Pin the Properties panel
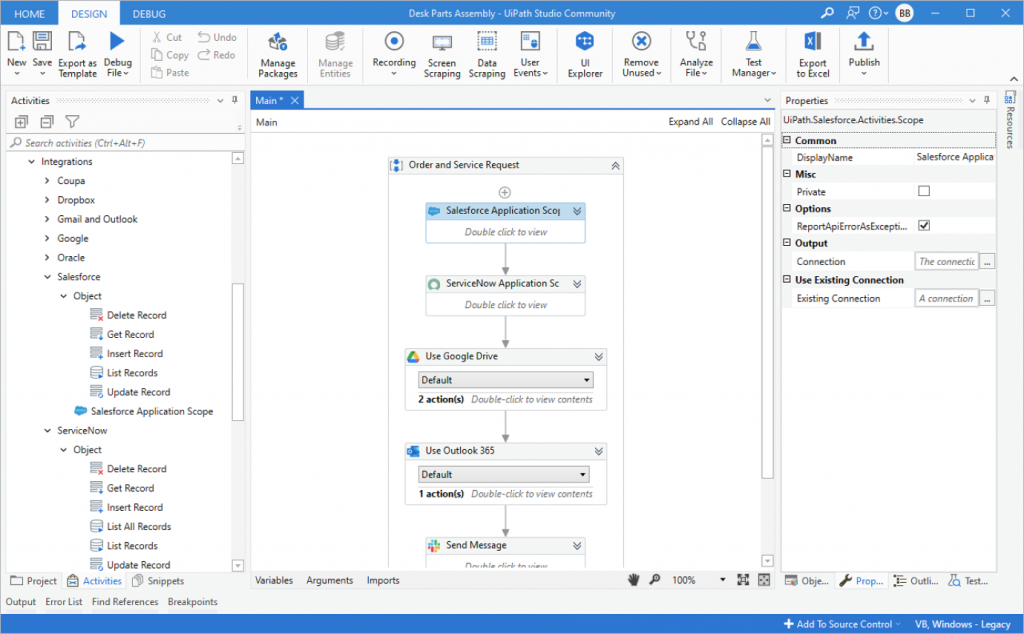The width and height of the screenshot is (1024, 634). 987,101
